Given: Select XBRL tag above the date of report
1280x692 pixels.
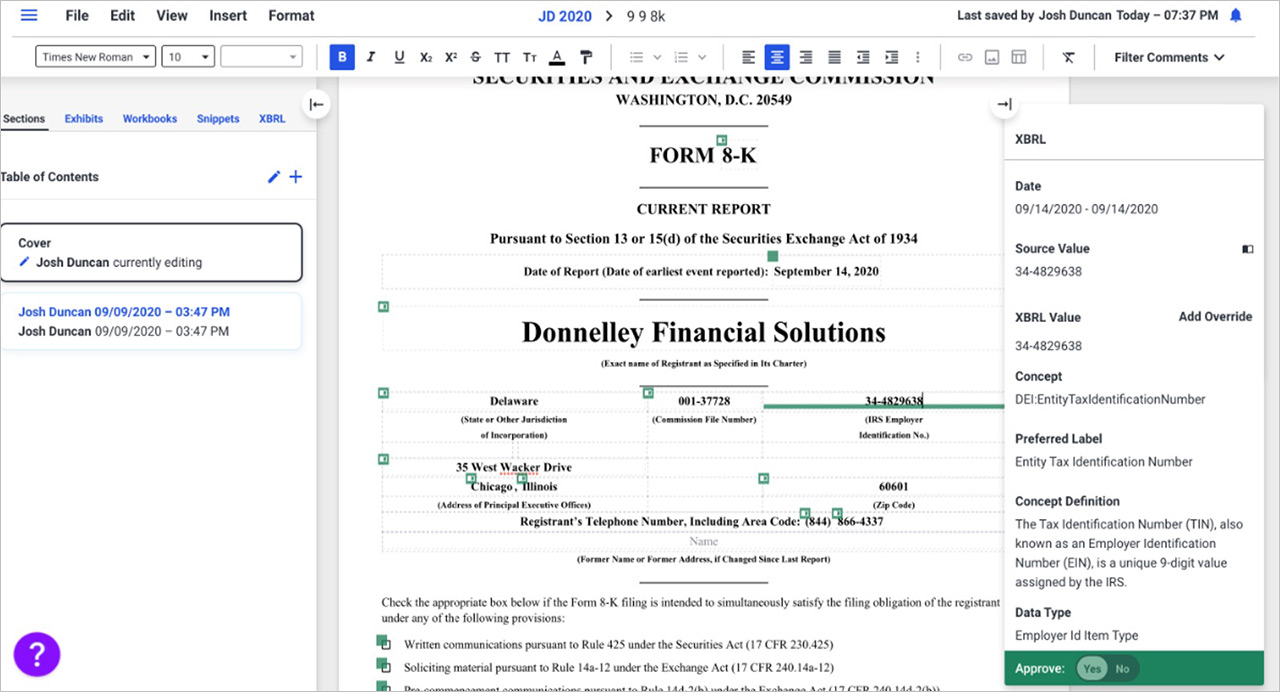Looking at the screenshot, I should point(772,257).
